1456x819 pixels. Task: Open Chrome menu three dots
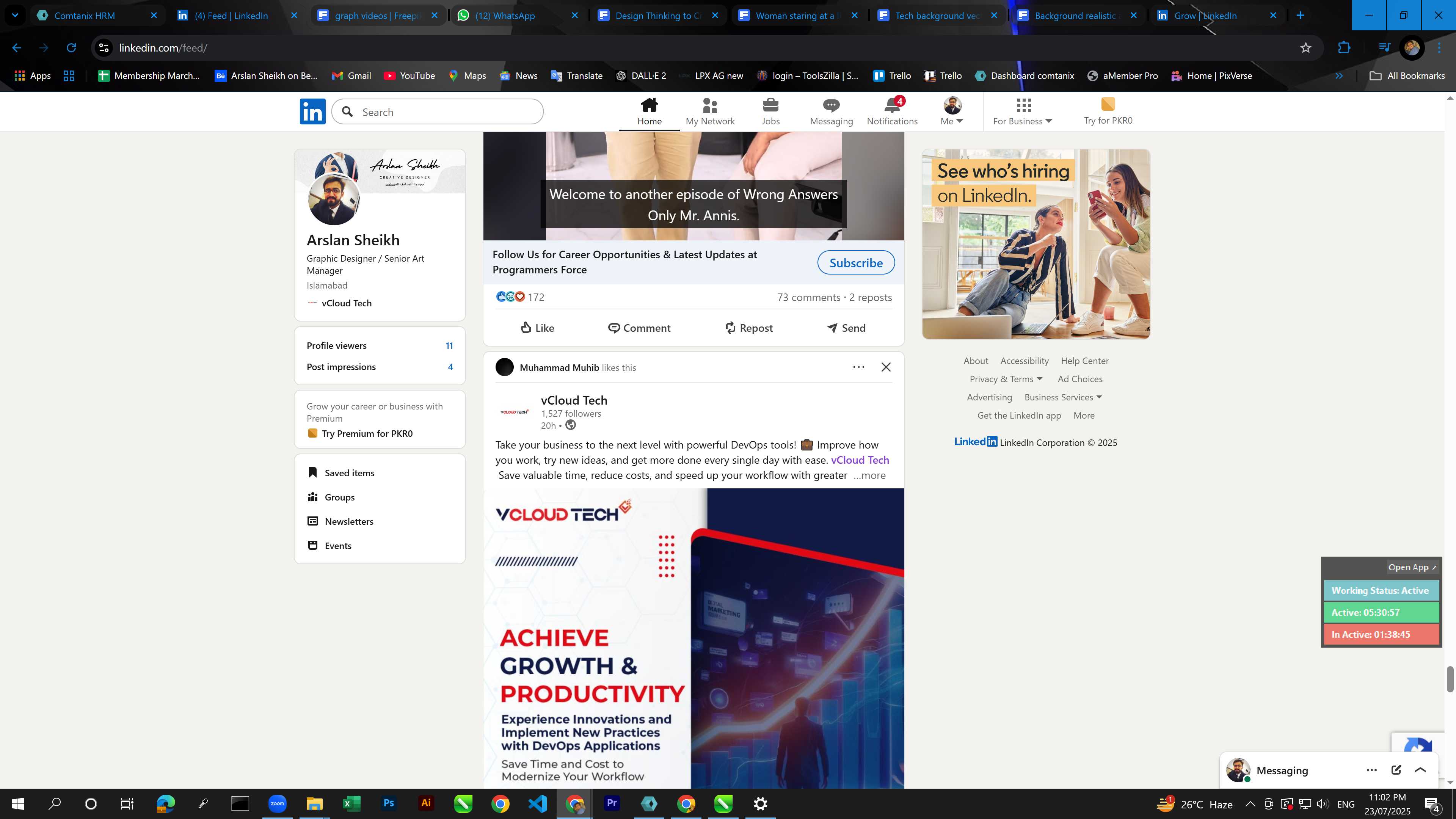pyautogui.click(x=1439, y=48)
